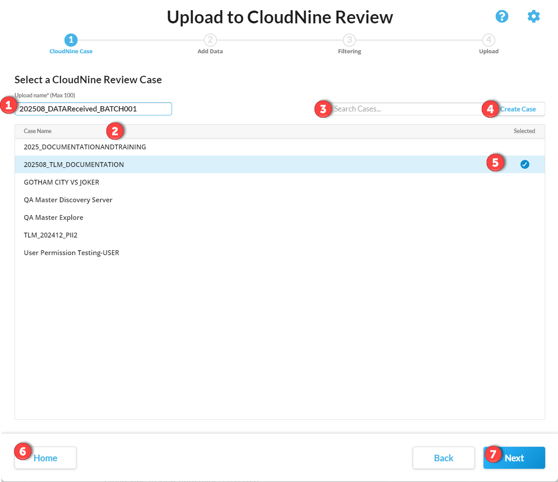Click the step 4 Upload circle
The height and width of the screenshot is (482, 558).
pyautogui.click(x=488, y=40)
